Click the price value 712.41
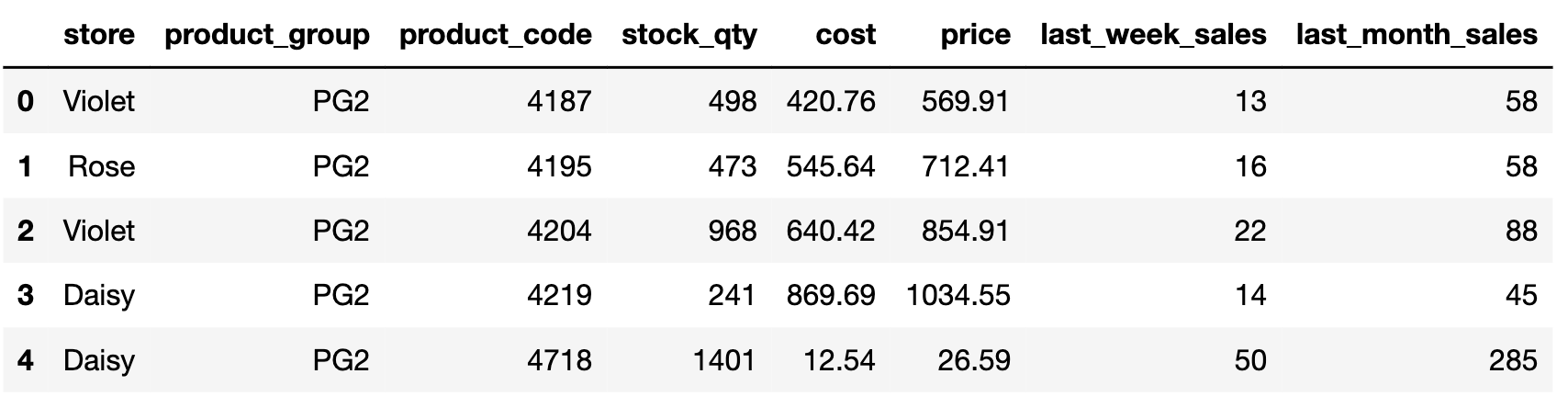This screenshot has width=1568, height=408. point(964,166)
